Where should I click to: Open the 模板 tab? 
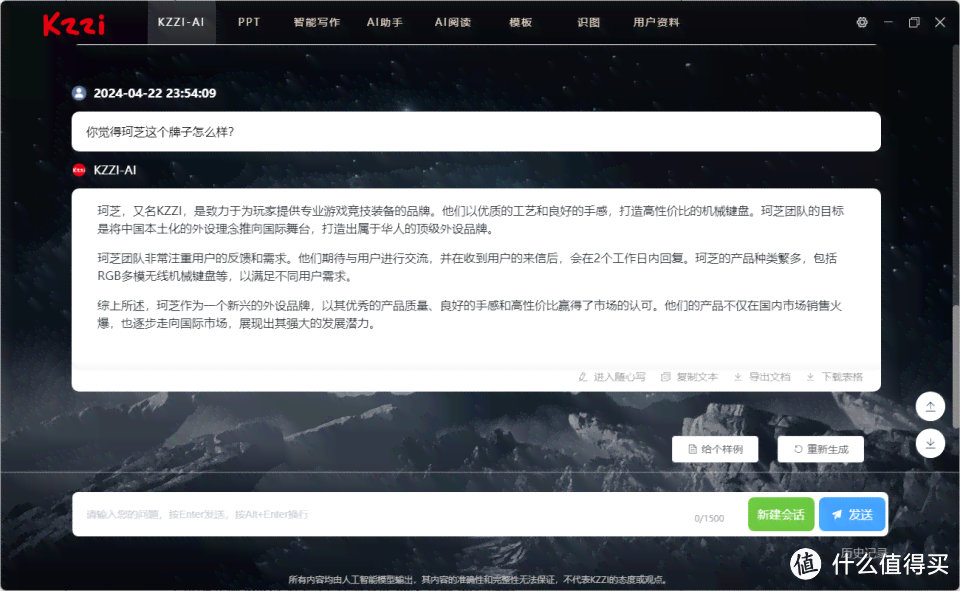pos(520,22)
